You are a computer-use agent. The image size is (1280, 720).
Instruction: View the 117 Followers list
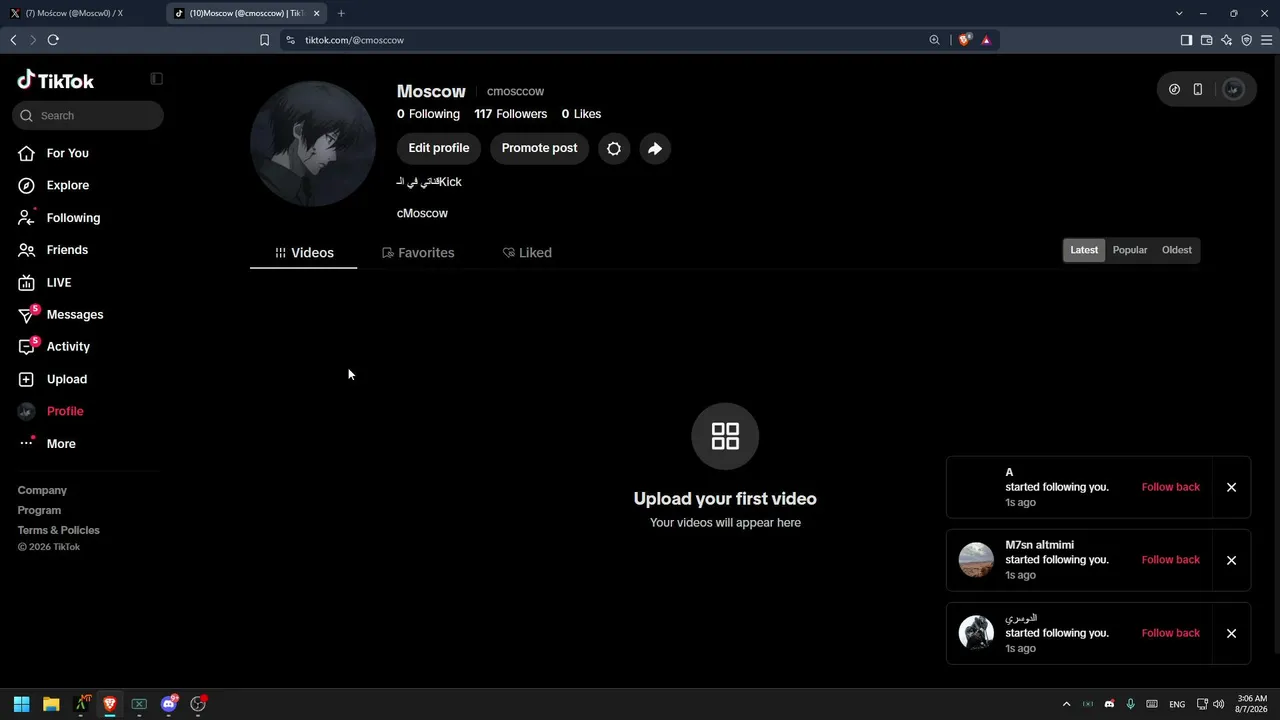click(x=510, y=114)
